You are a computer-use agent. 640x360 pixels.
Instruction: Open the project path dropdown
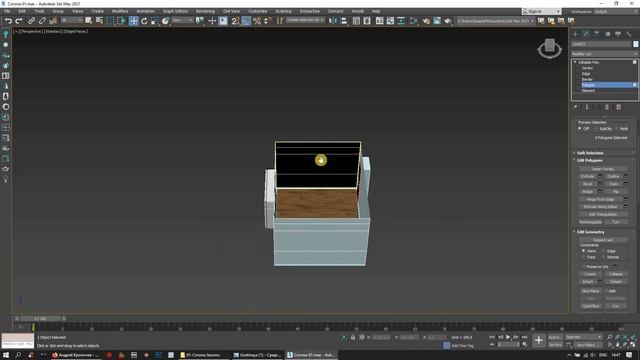click(x=496, y=21)
